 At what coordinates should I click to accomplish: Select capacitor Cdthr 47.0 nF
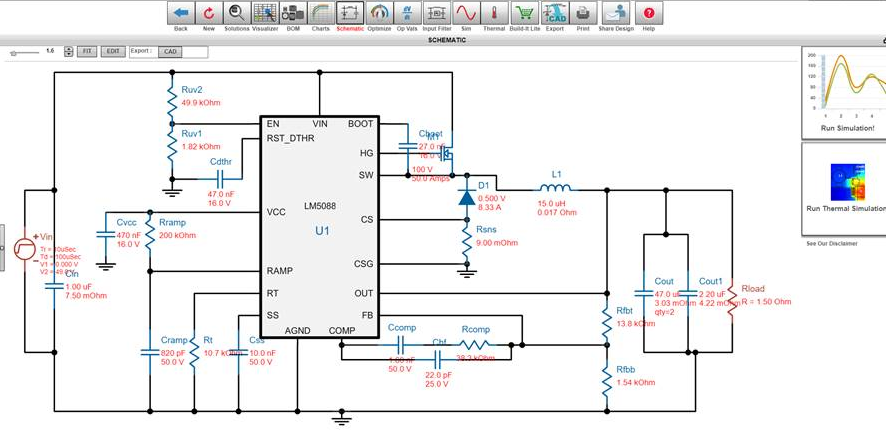pos(219,180)
